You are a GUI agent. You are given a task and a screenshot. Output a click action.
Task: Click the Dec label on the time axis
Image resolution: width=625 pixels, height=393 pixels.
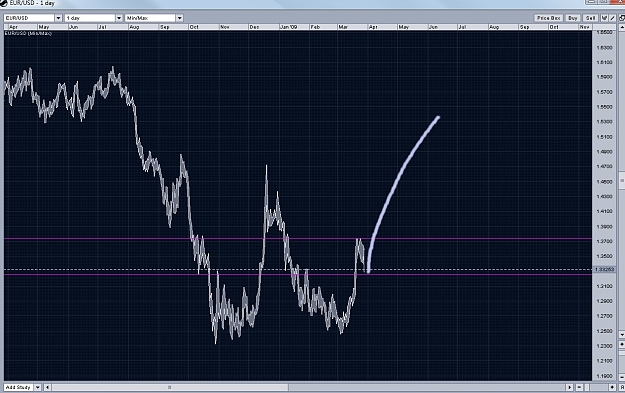click(x=254, y=27)
